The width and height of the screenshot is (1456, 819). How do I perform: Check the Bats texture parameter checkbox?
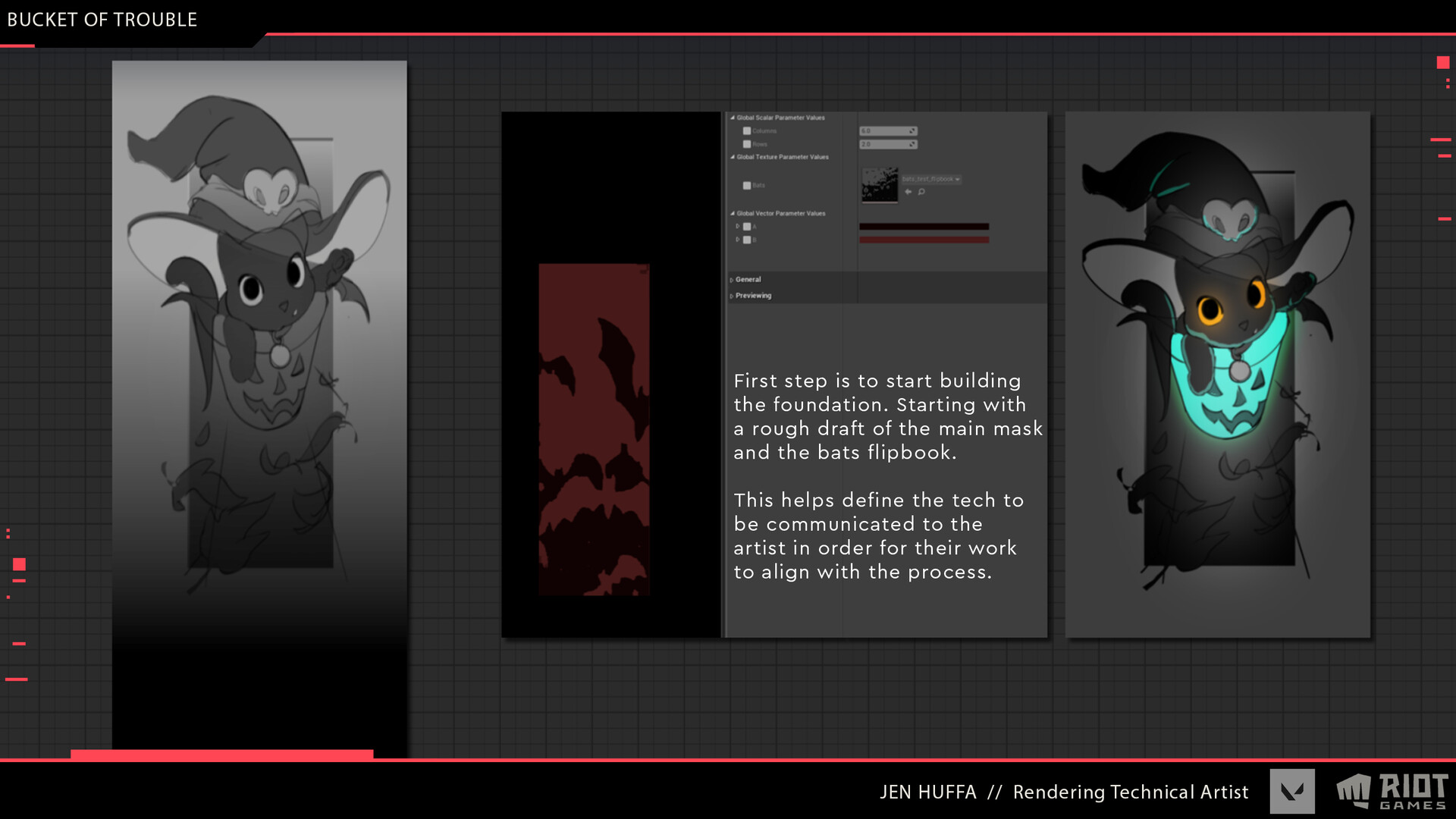coord(747,186)
